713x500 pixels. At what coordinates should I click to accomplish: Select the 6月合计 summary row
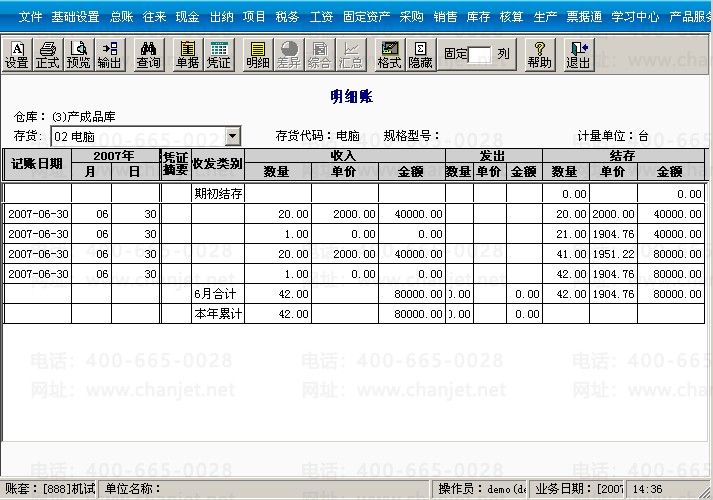[354, 294]
